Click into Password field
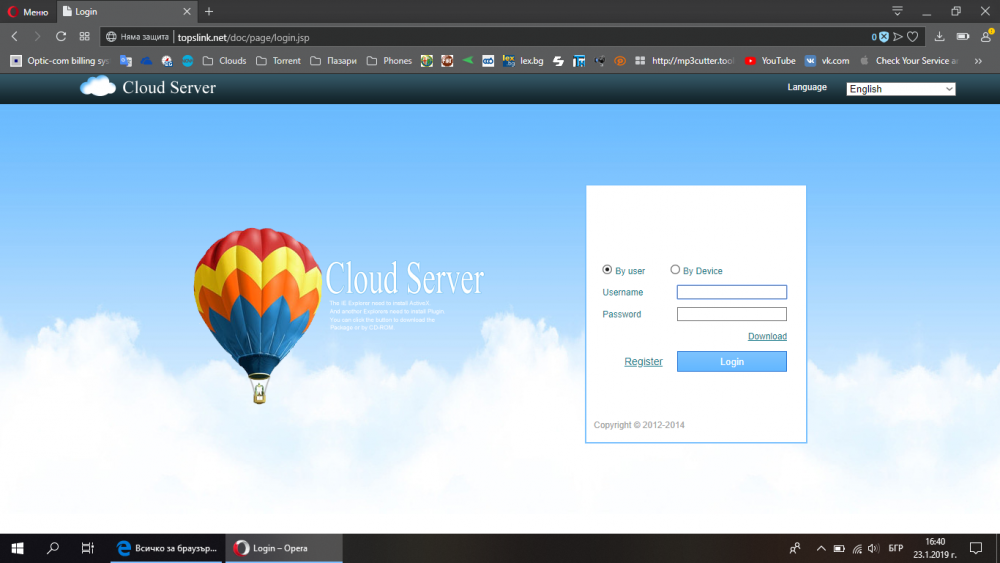The width and height of the screenshot is (1000, 563). click(x=732, y=314)
